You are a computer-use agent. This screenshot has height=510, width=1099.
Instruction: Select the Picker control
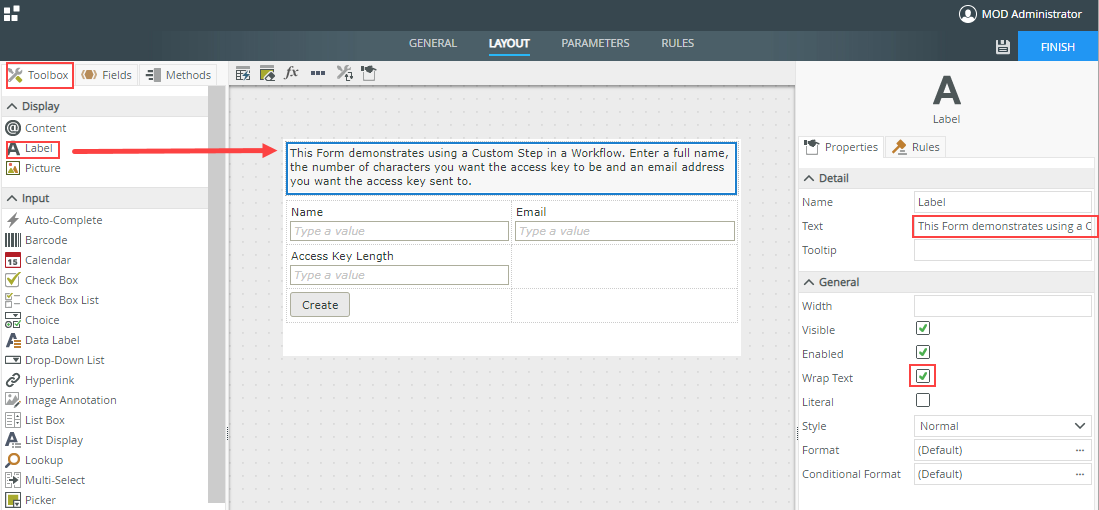31,500
